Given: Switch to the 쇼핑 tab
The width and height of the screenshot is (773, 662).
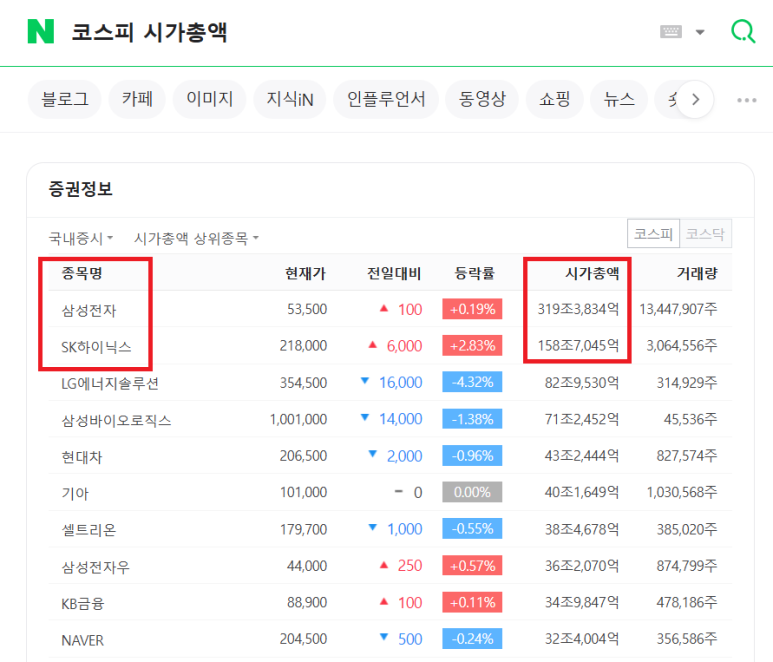Looking at the screenshot, I should (x=555, y=100).
